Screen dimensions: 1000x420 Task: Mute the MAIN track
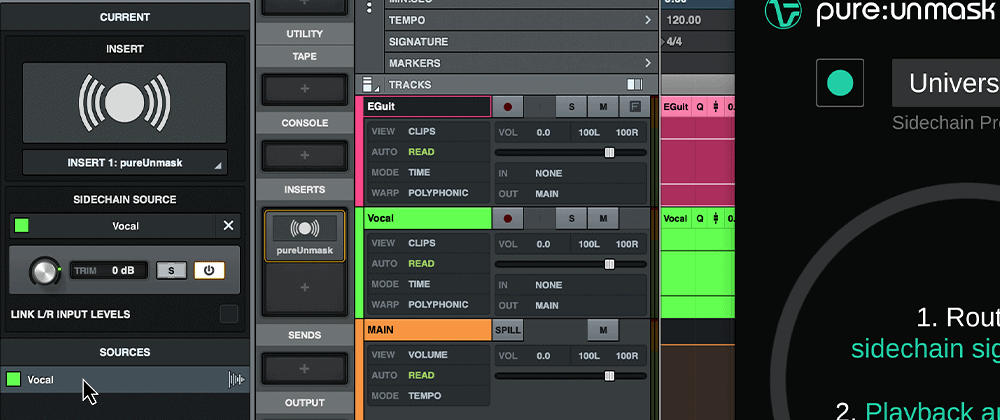(603, 330)
